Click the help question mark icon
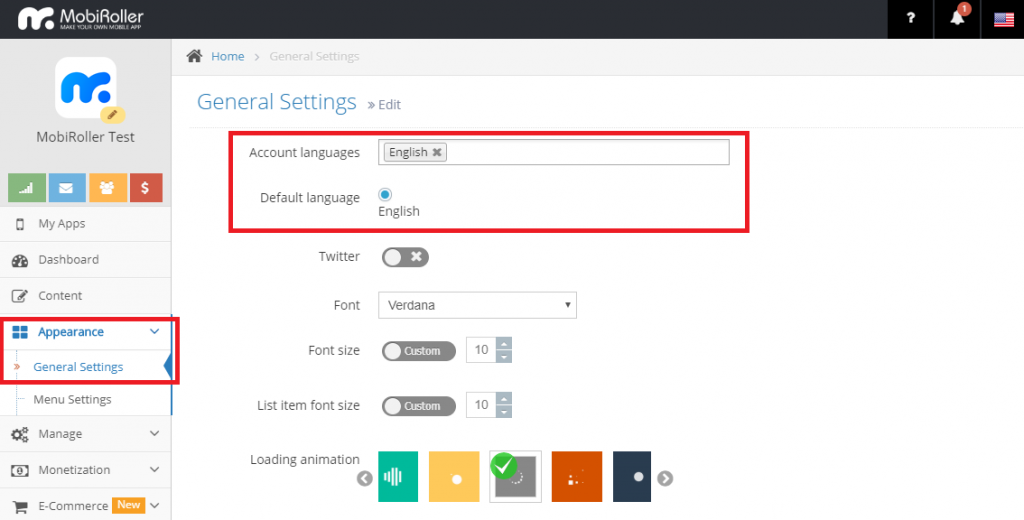1024x520 pixels. pos(911,19)
